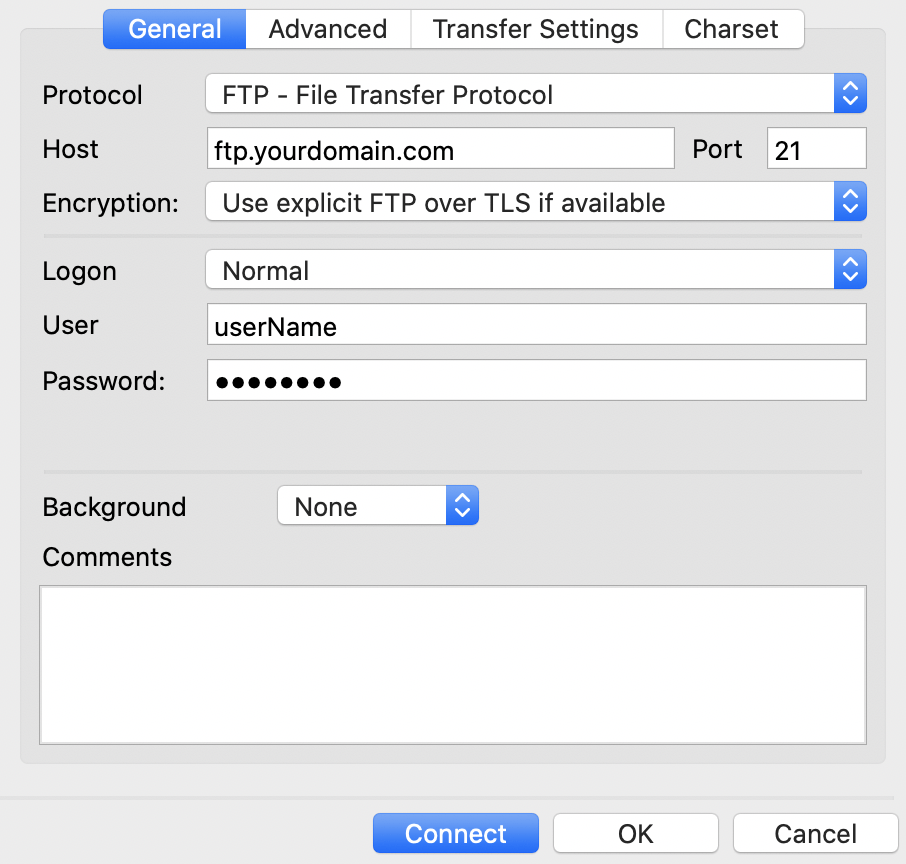
Task: Switch to the Charset tab
Action: click(x=733, y=29)
